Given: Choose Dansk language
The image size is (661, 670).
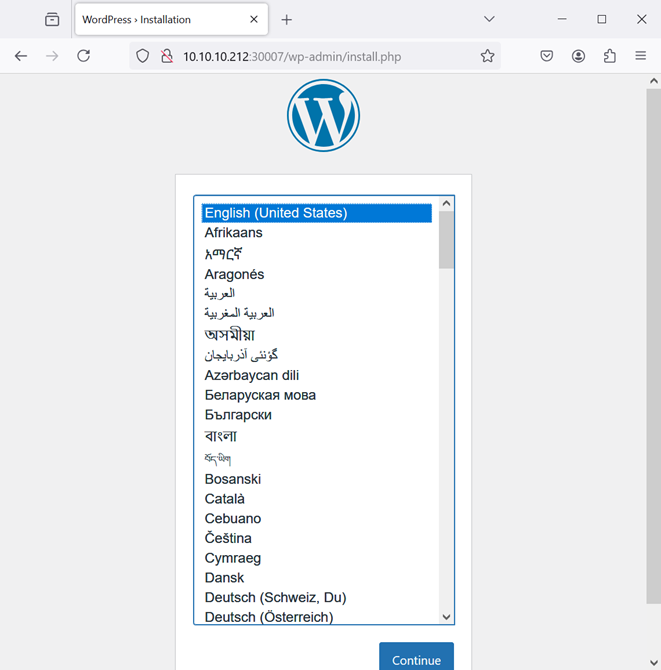Looking at the screenshot, I should point(317,578).
